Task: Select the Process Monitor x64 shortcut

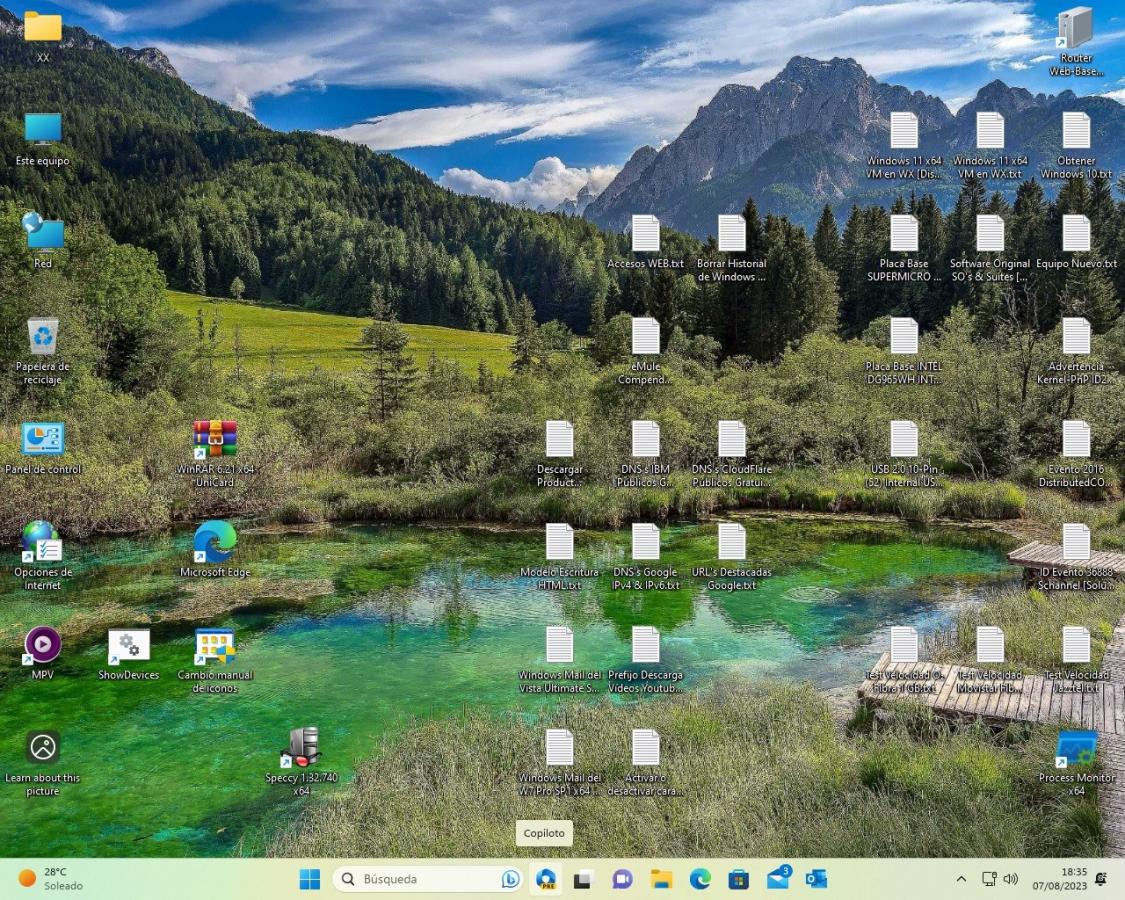Action: pyautogui.click(x=1076, y=748)
